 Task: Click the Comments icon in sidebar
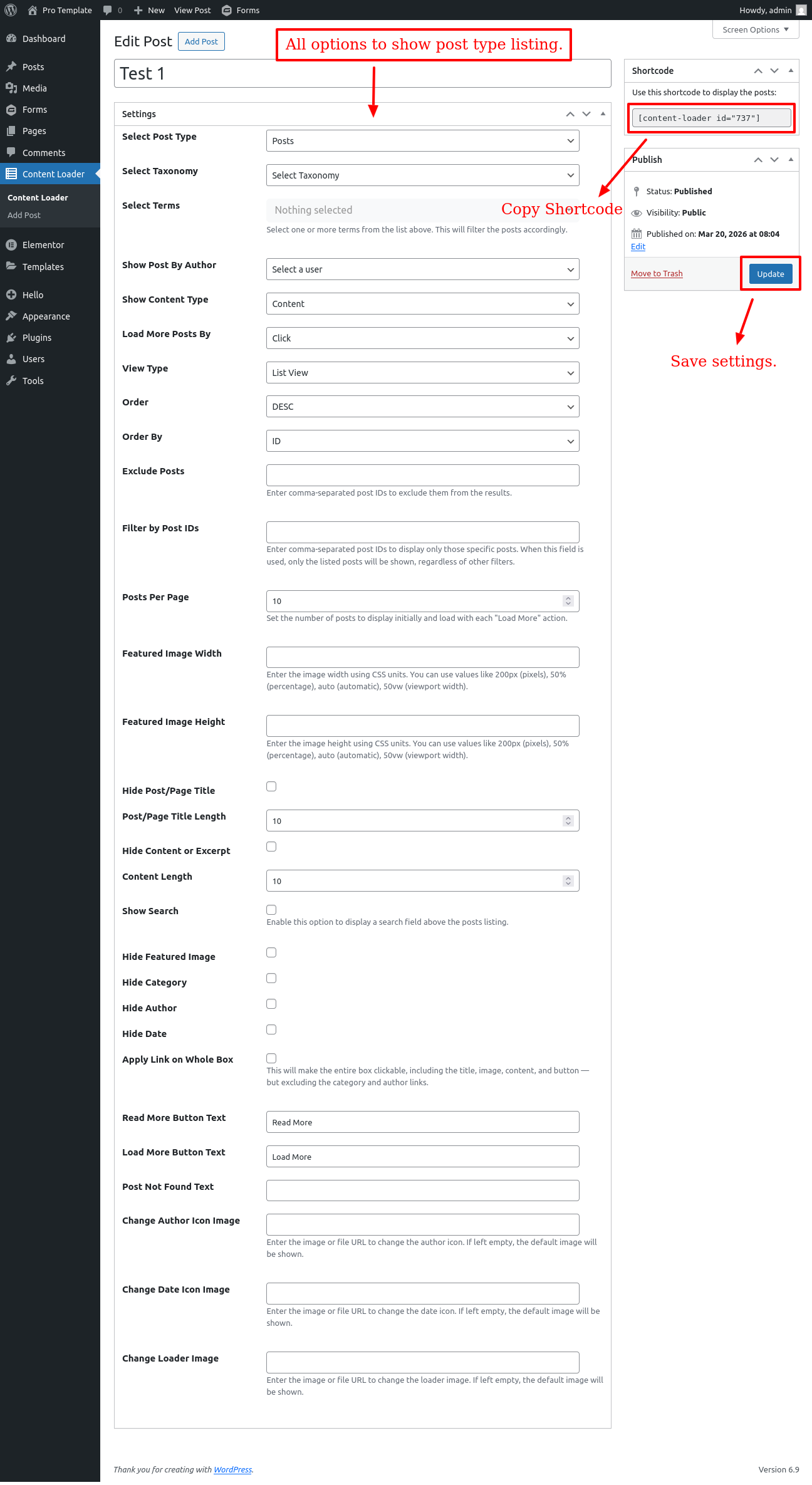pyautogui.click(x=11, y=152)
